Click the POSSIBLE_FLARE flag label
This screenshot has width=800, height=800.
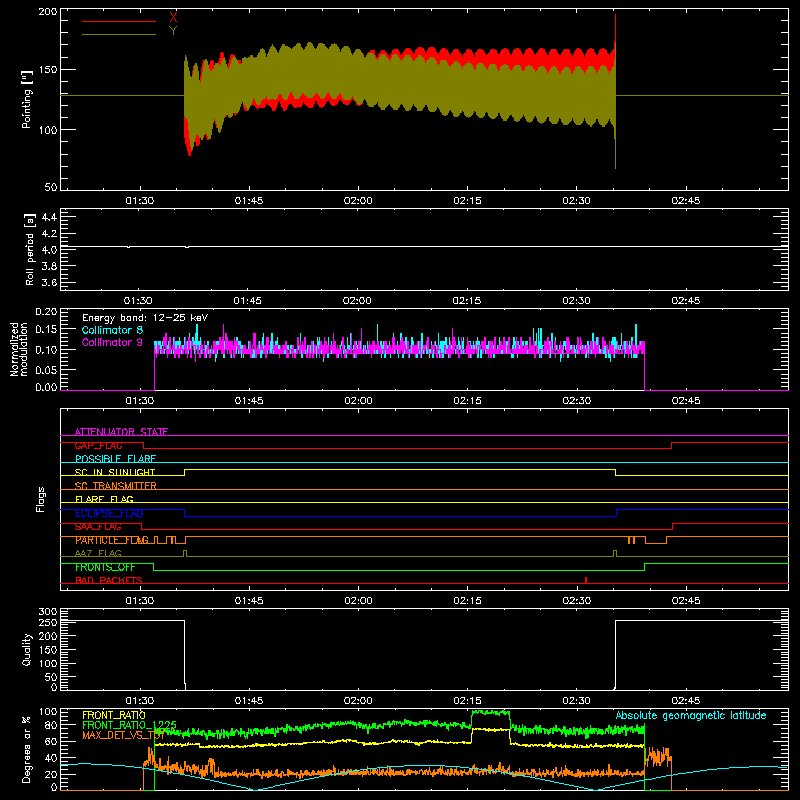tap(115, 459)
